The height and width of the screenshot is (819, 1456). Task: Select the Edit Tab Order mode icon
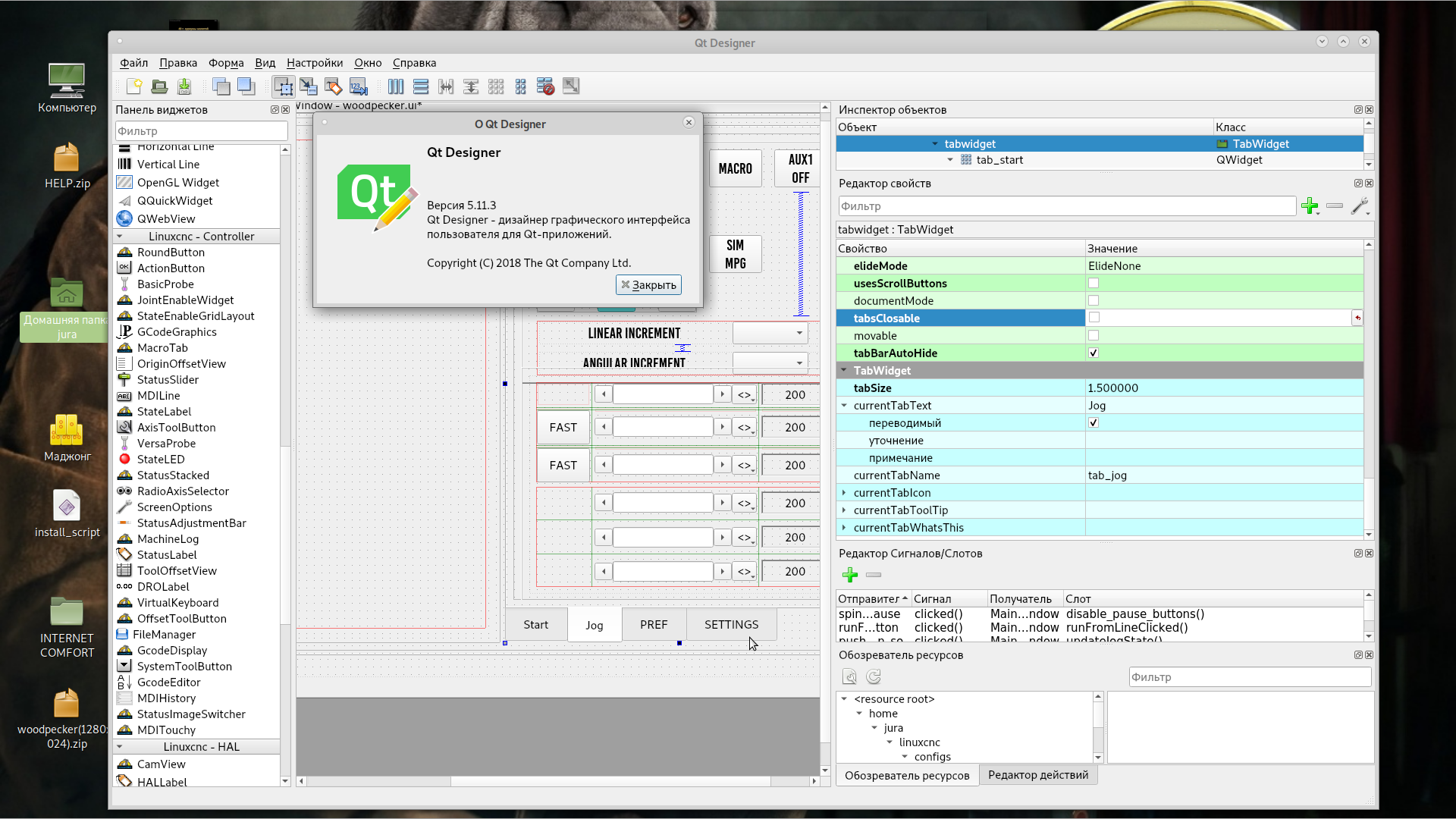pyautogui.click(x=359, y=86)
